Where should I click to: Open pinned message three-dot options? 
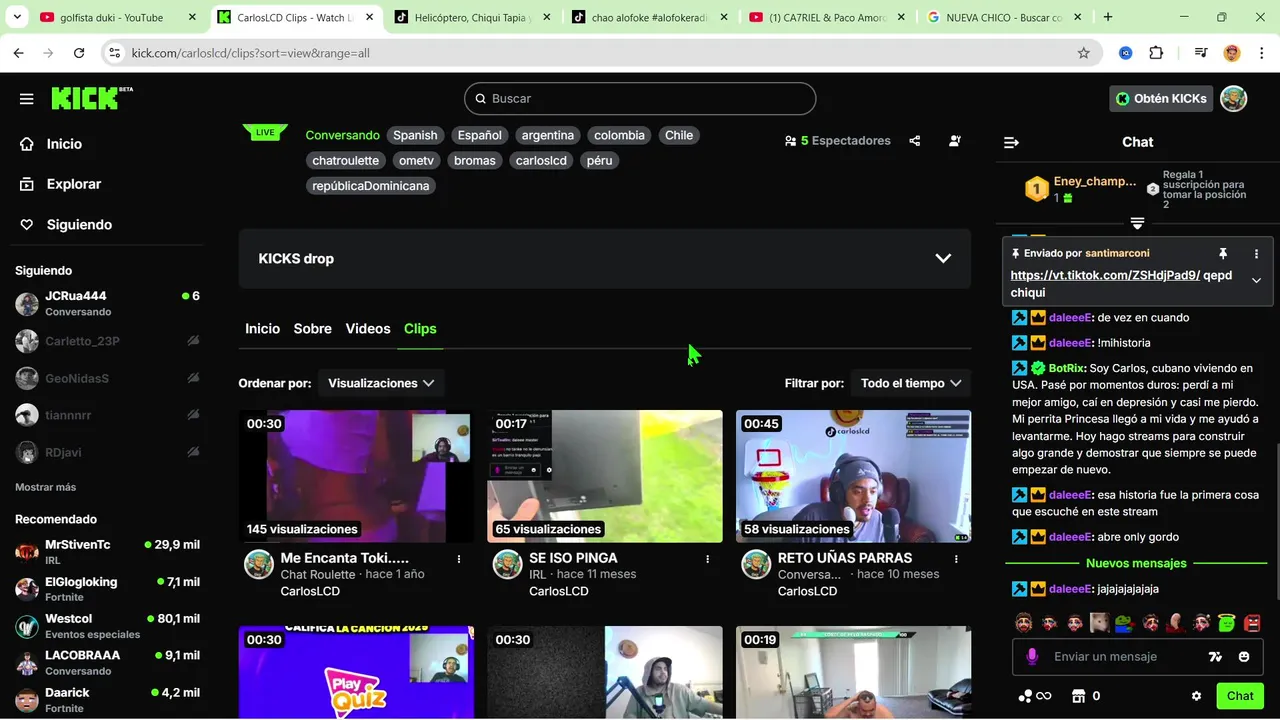pos(1257,254)
